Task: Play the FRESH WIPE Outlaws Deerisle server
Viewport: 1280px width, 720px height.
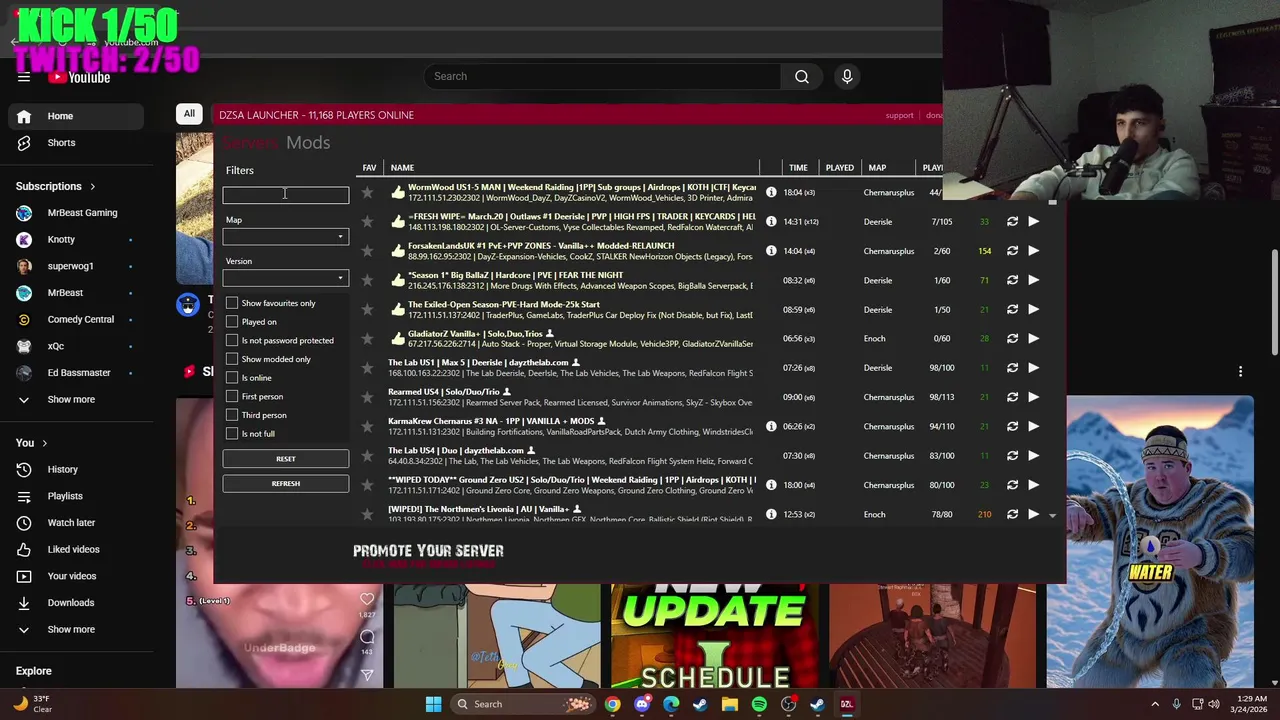Action: coord(1034,221)
